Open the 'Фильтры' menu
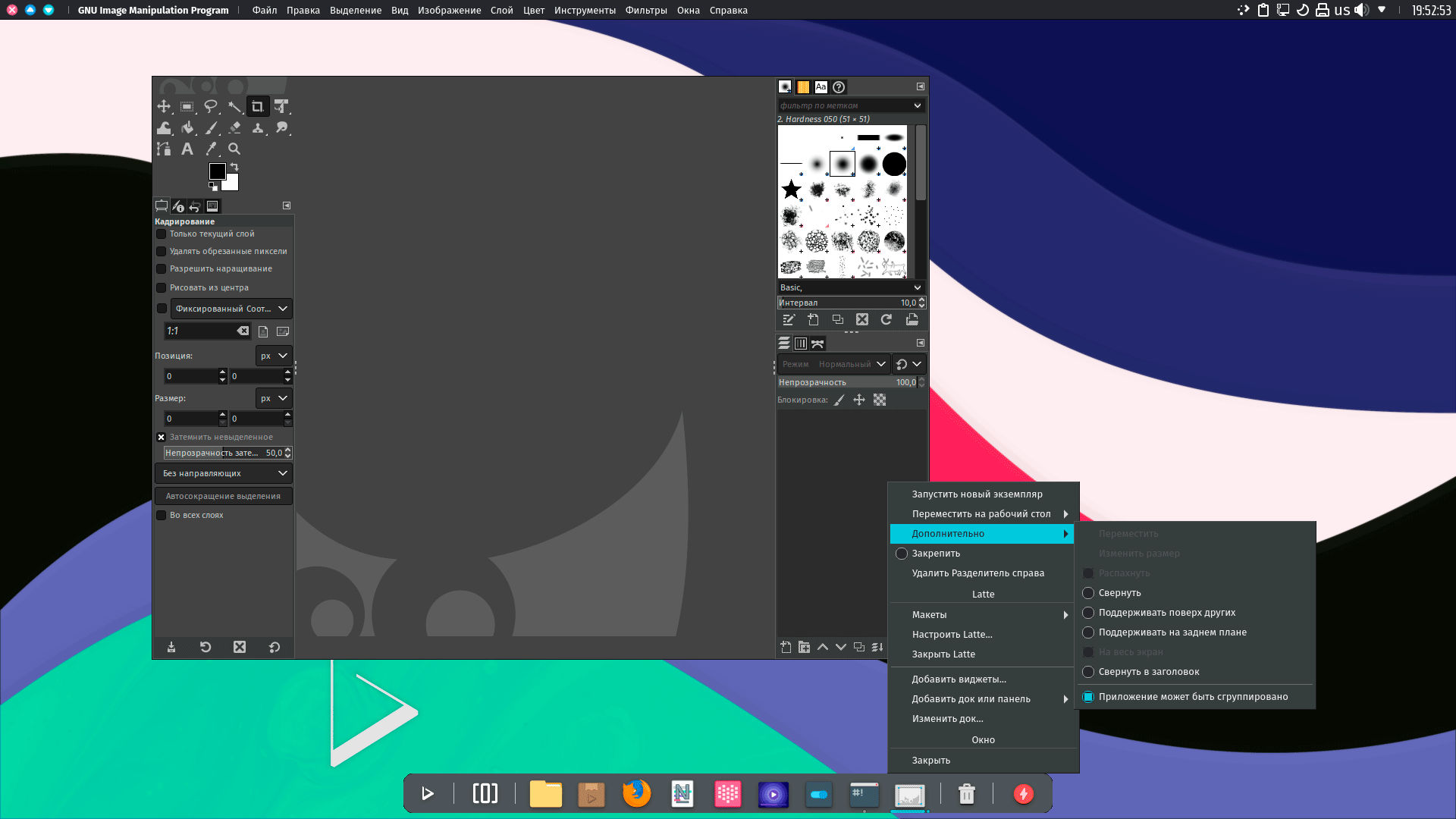Image resolution: width=1456 pixels, height=819 pixels. pos(646,11)
